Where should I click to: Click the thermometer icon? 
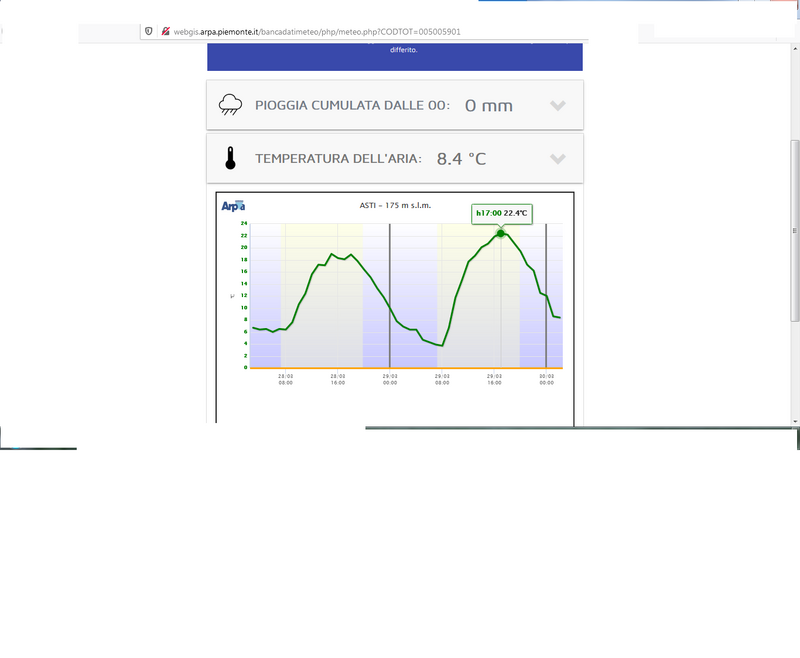coord(230,158)
